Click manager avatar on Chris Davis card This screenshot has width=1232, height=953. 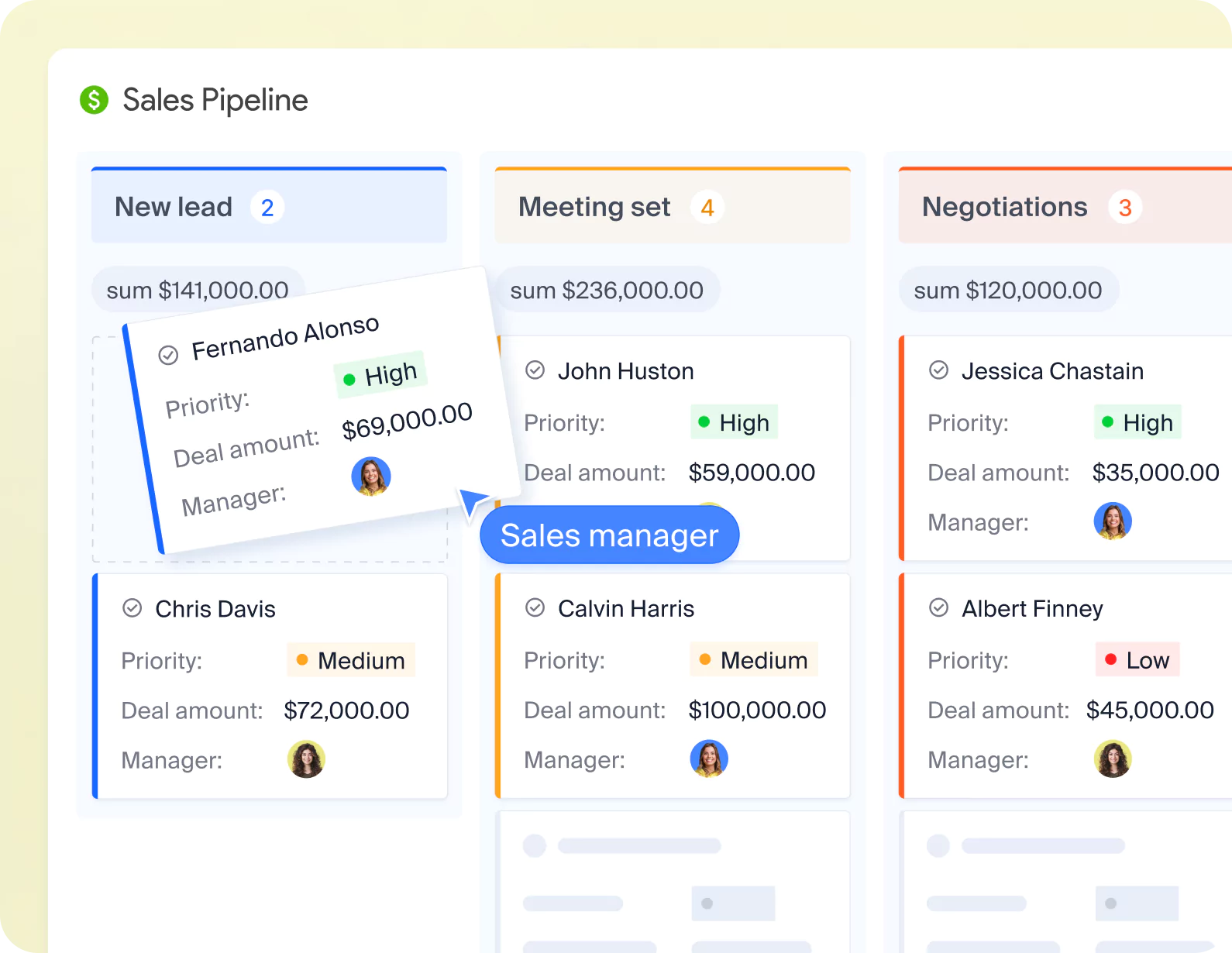pos(306,759)
